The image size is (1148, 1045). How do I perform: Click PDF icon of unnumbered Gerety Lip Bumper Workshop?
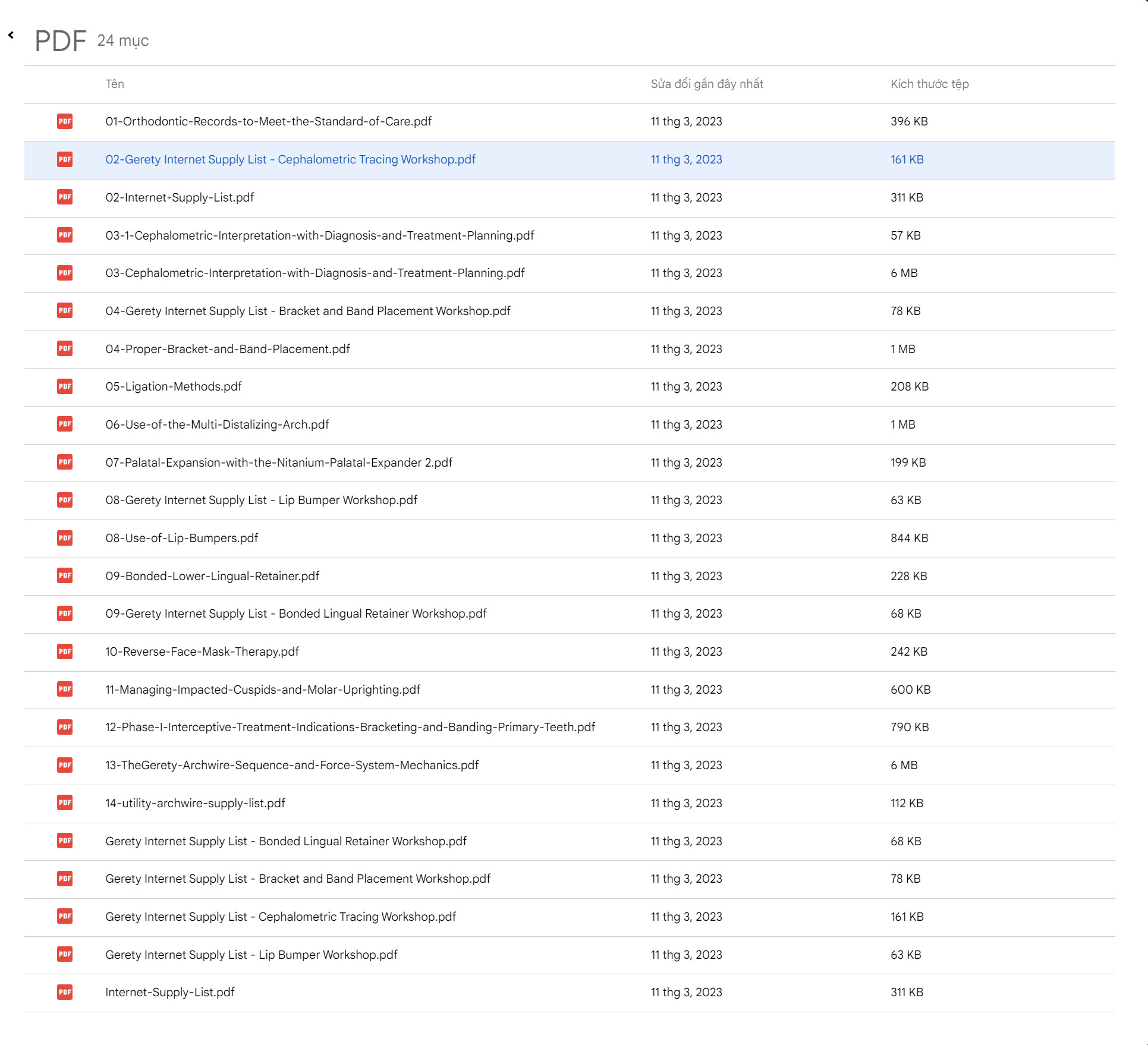point(65,955)
